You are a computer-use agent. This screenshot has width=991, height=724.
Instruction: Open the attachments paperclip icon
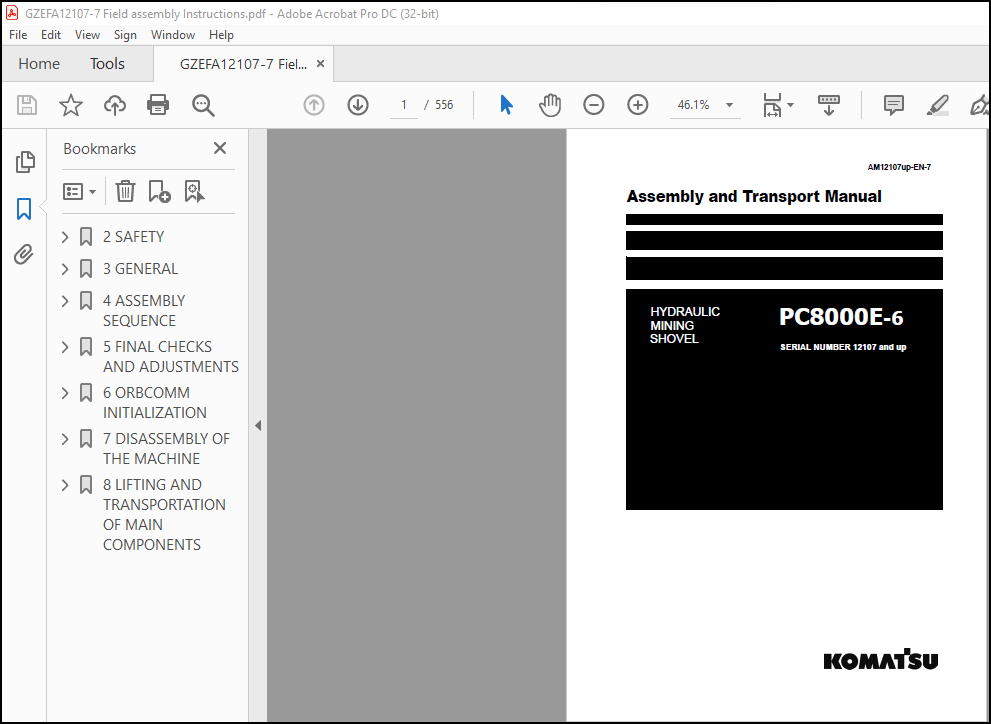(24, 255)
